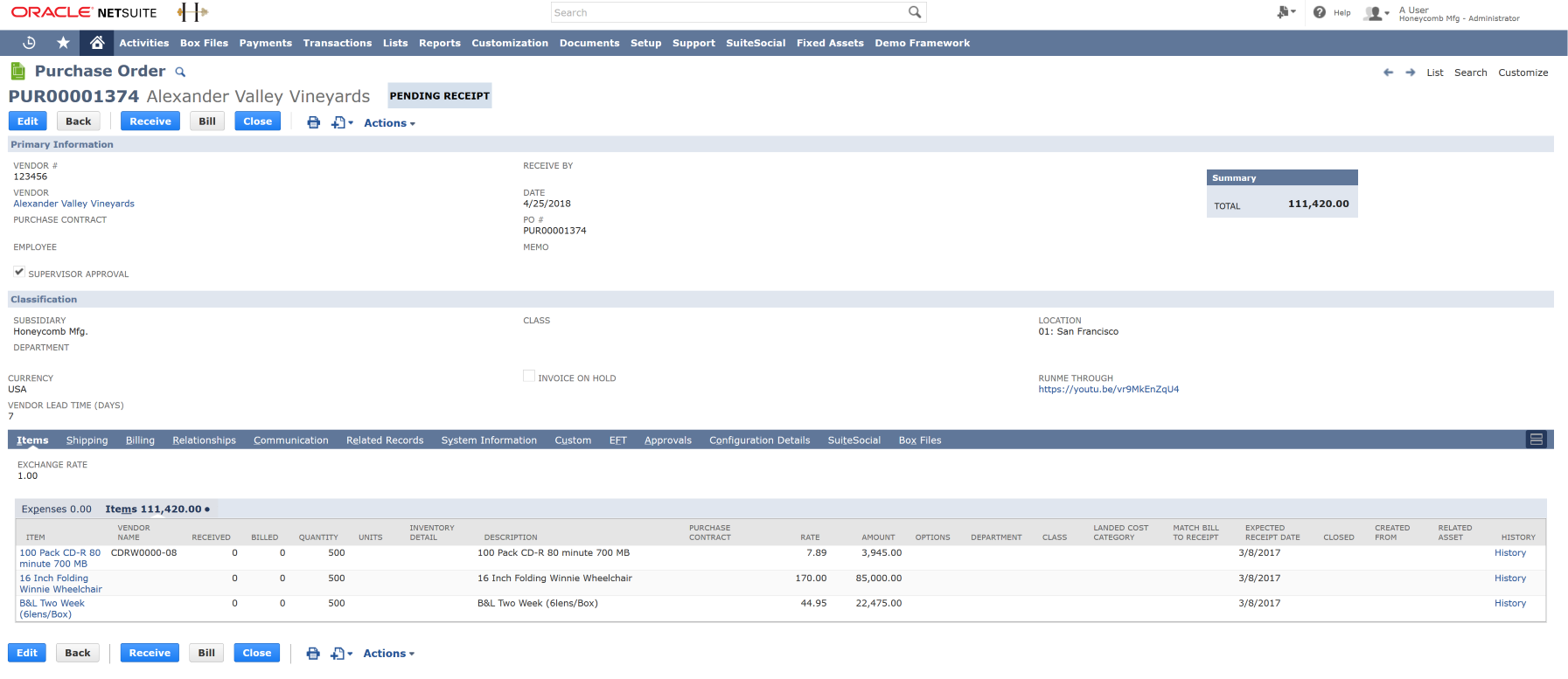Click into the global Search field
This screenshot has height=679, width=1568.
pos(729,12)
